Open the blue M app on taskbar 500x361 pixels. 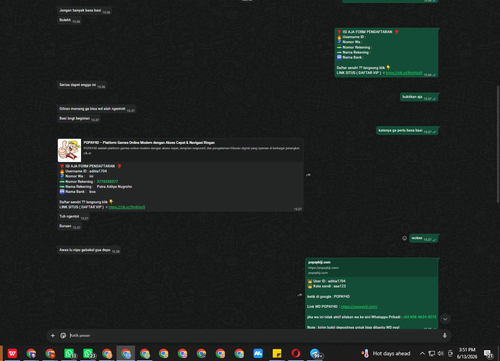pyautogui.click(x=258, y=353)
